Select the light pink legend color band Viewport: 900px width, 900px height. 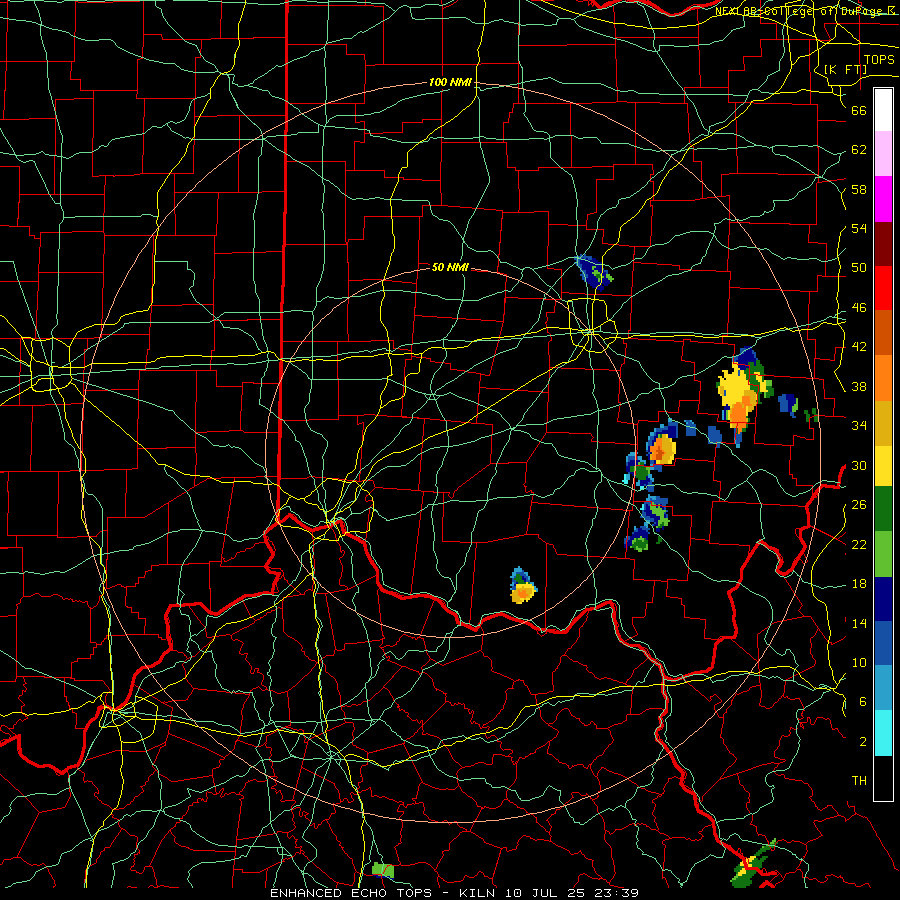883,153
